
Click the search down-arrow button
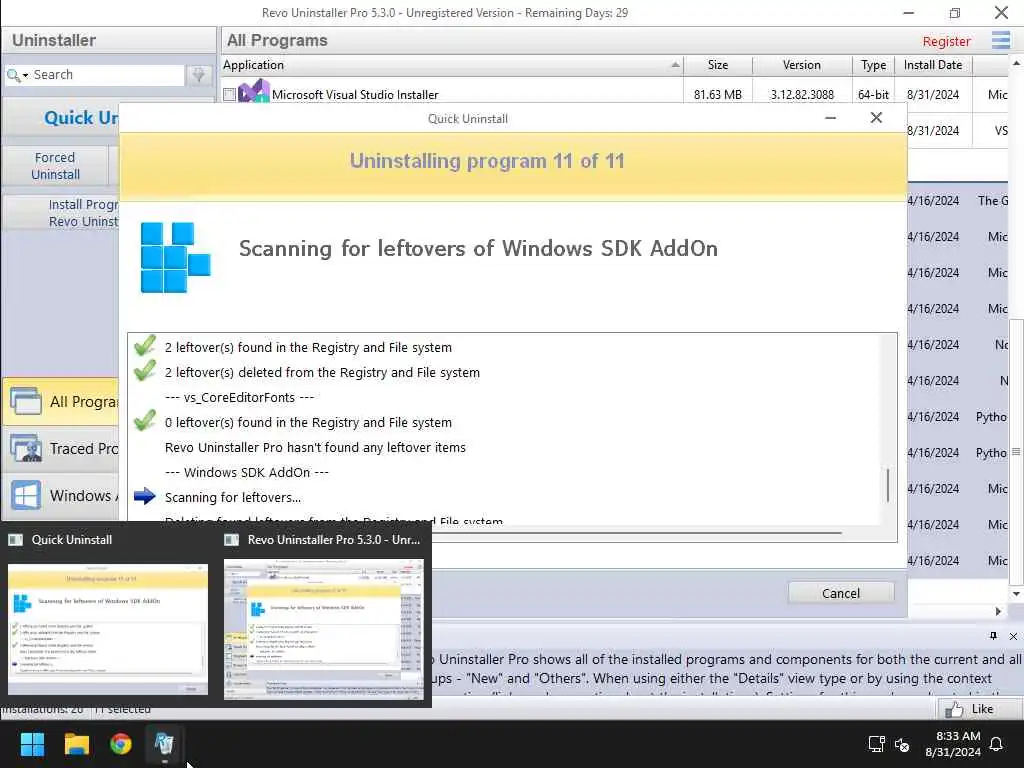(199, 75)
